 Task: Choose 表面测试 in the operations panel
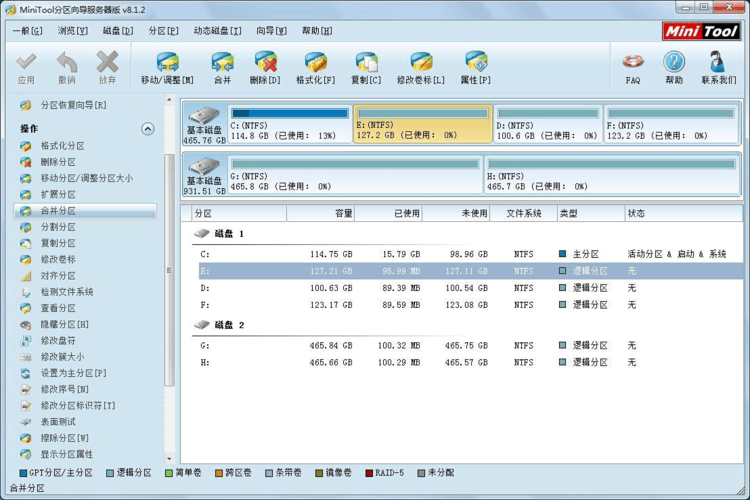click(x=58, y=422)
